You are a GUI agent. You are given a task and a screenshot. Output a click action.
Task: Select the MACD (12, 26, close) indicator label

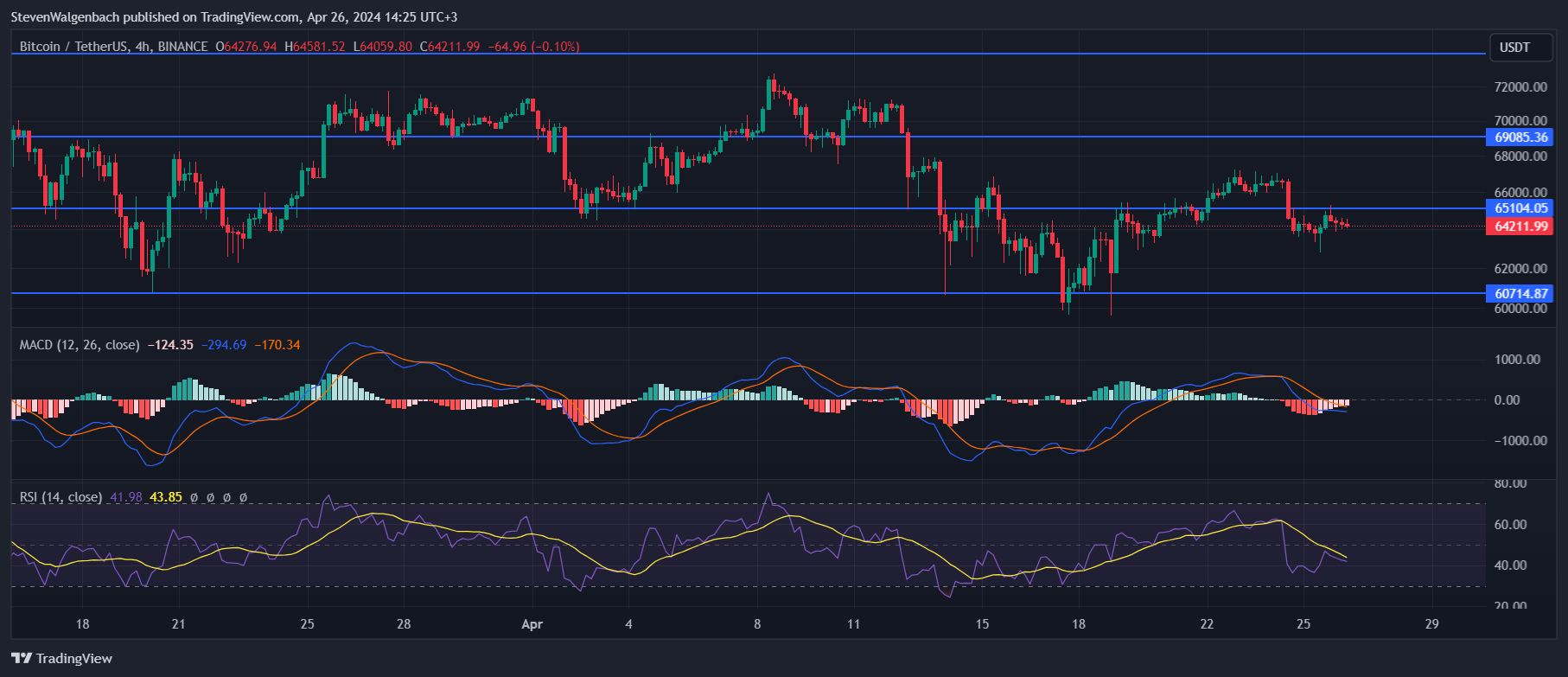80,345
